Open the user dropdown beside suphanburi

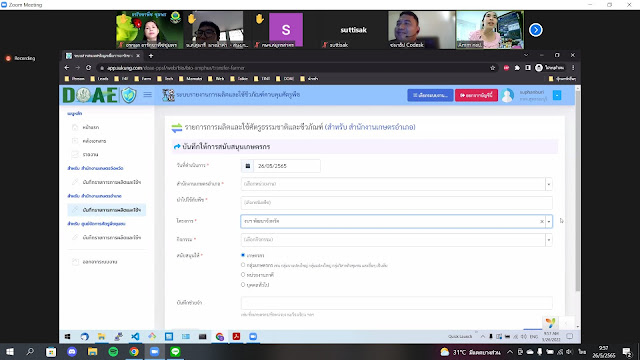click(x=557, y=95)
